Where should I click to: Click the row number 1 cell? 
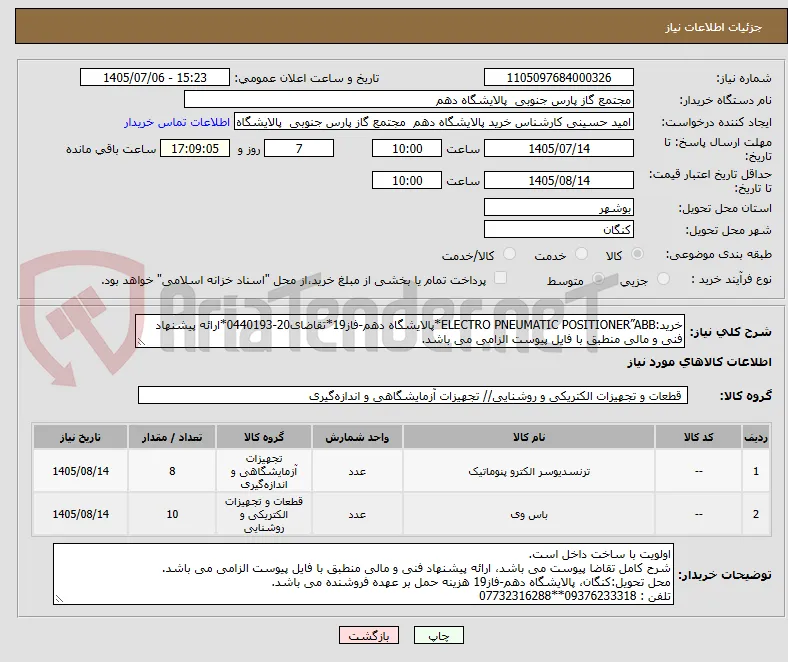[755, 471]
